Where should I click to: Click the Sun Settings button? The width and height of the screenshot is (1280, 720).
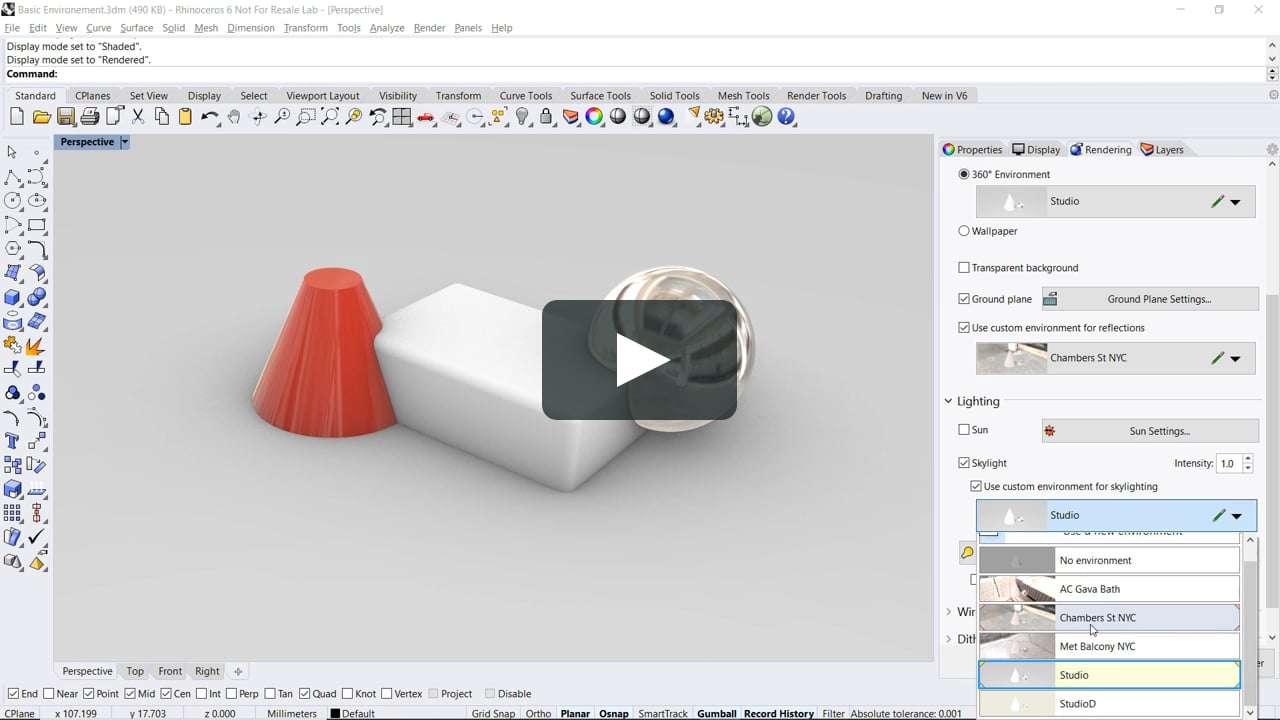(x=1150, y=431)
